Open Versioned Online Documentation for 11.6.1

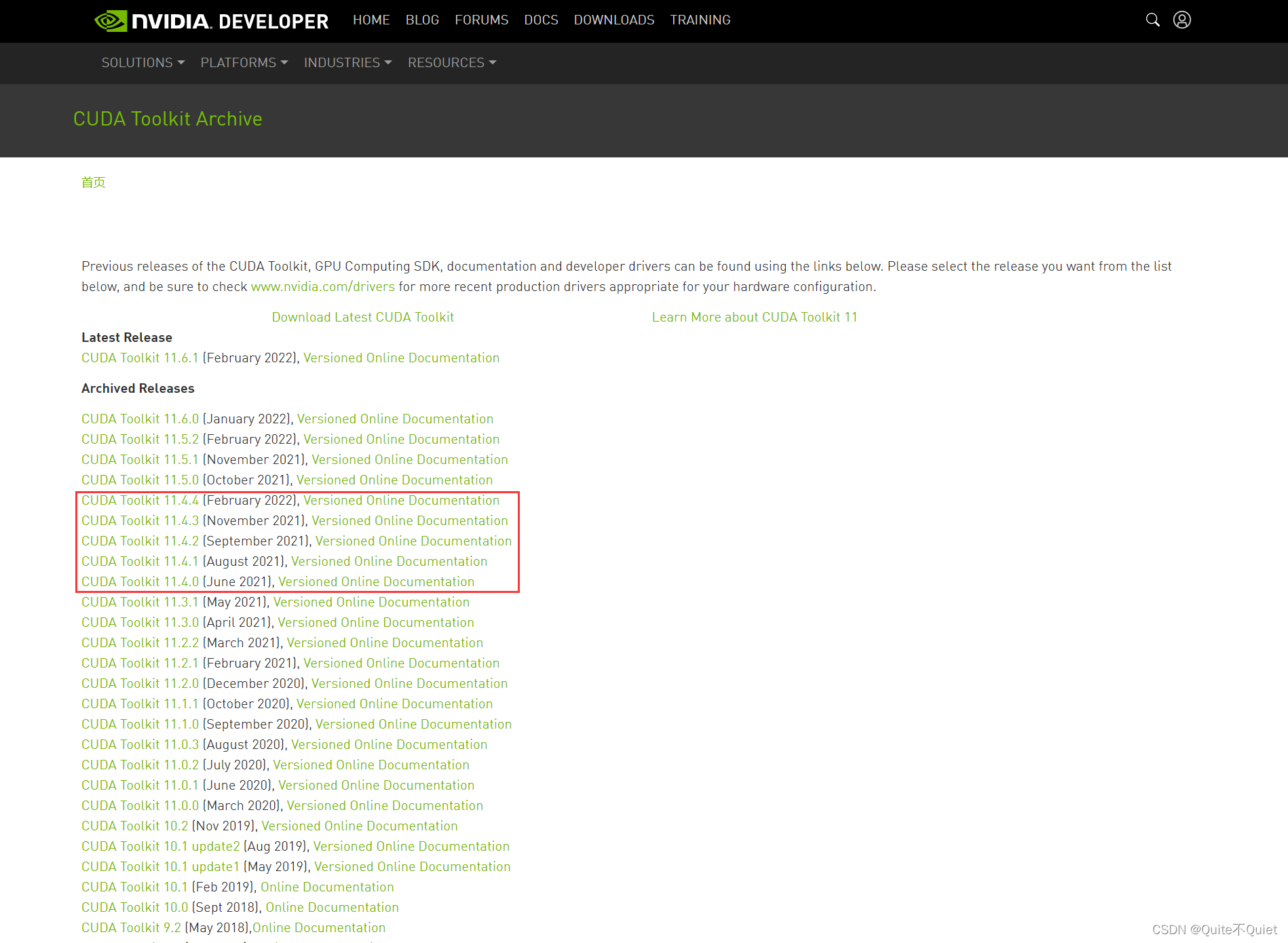401,358
